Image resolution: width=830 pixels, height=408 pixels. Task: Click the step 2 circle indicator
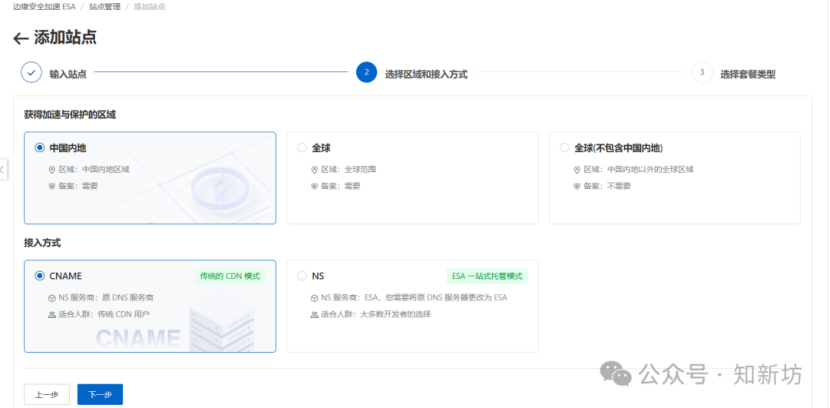(366, 73)
